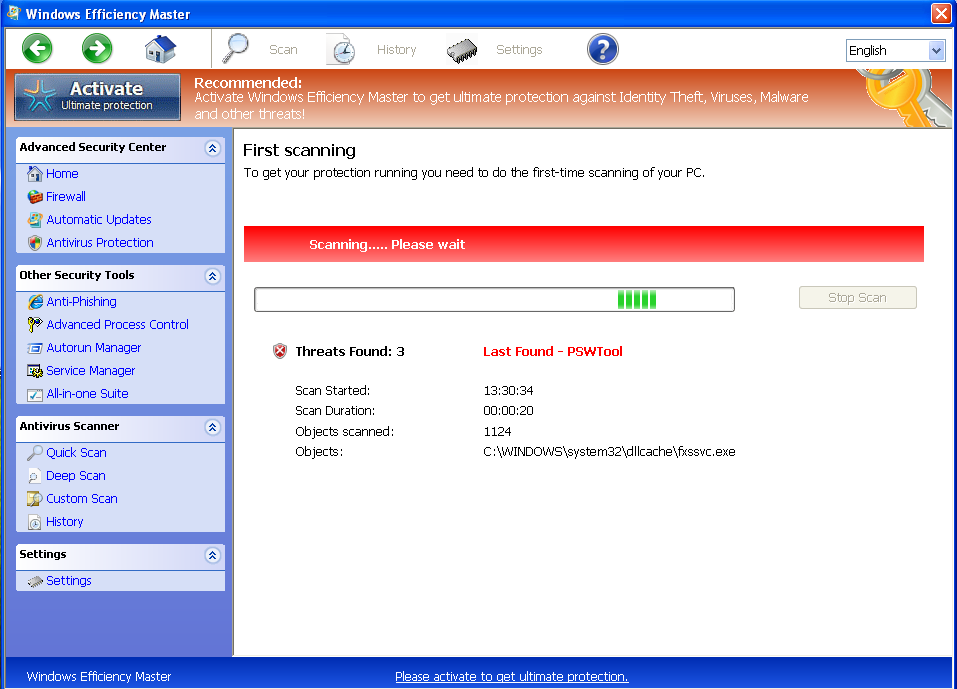Open Help via blue question mark icon
The width and height of the screenshot is (957, 689).
click(602, 49)
